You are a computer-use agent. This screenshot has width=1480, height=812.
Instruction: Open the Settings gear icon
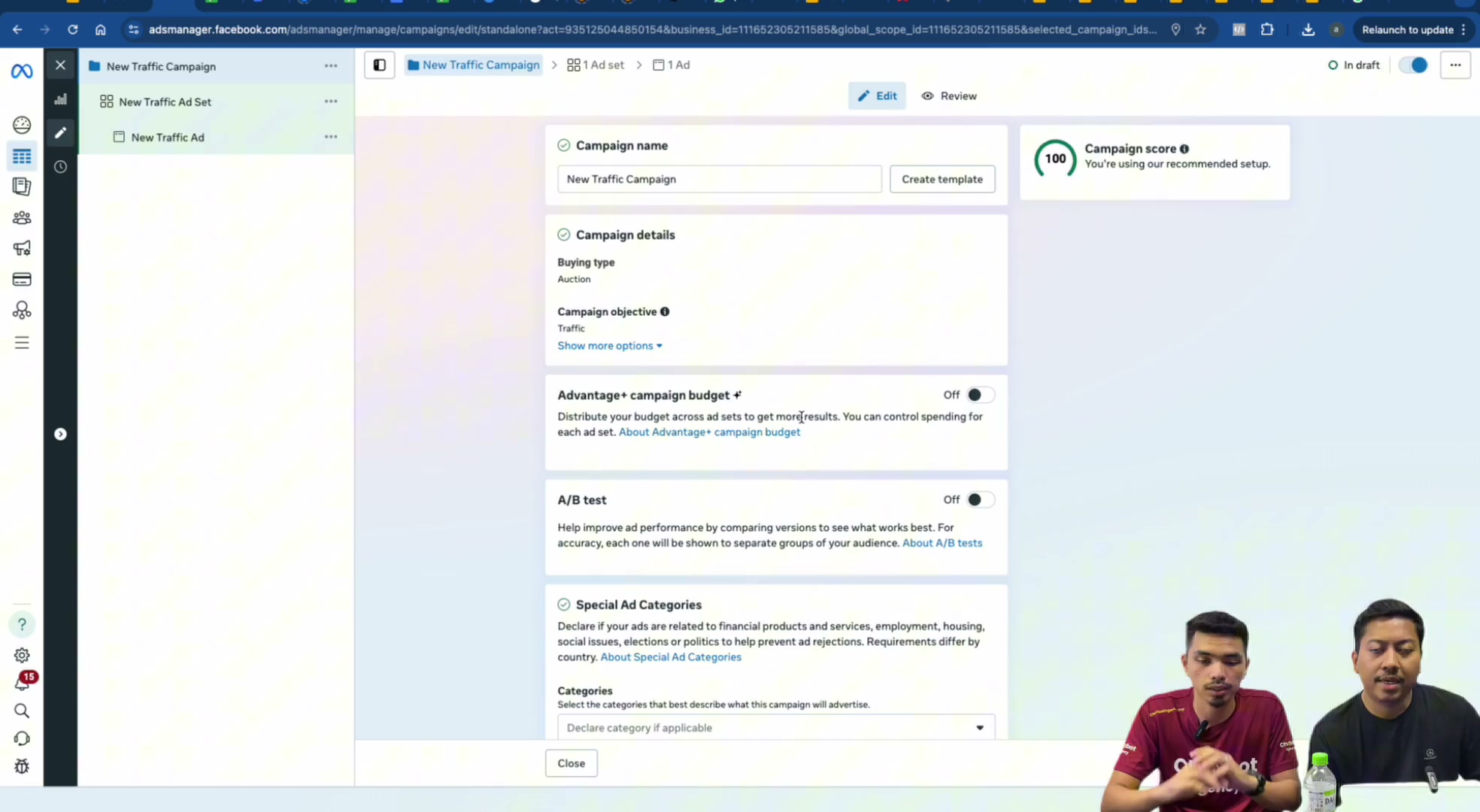[x=22, y=656]
